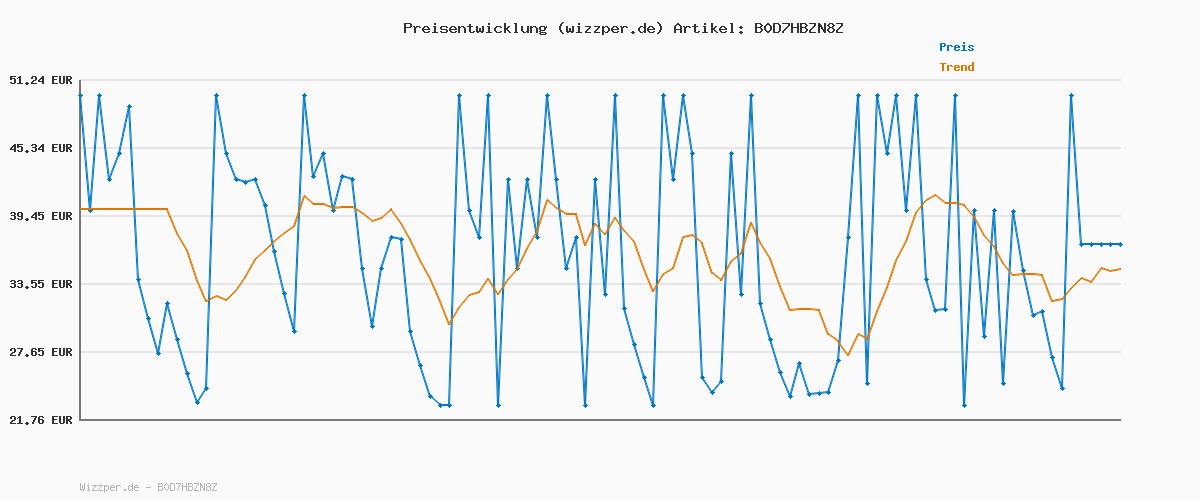Select the second Preis data point from left
The image size is (1200, 500).
pos(90,210)
